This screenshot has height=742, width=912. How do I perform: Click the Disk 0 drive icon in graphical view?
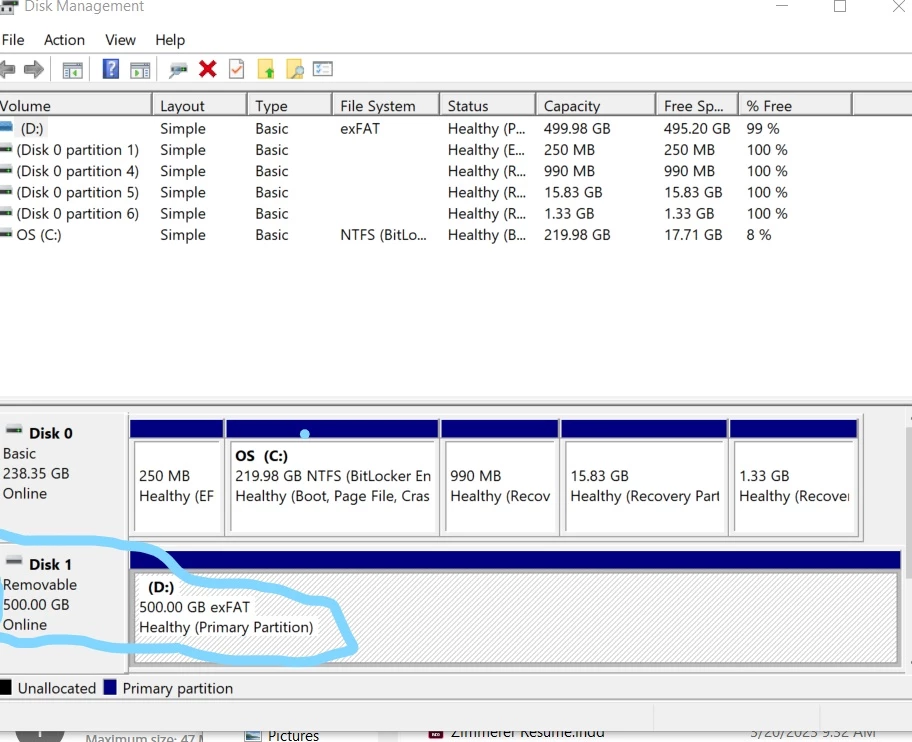[14, 430]
